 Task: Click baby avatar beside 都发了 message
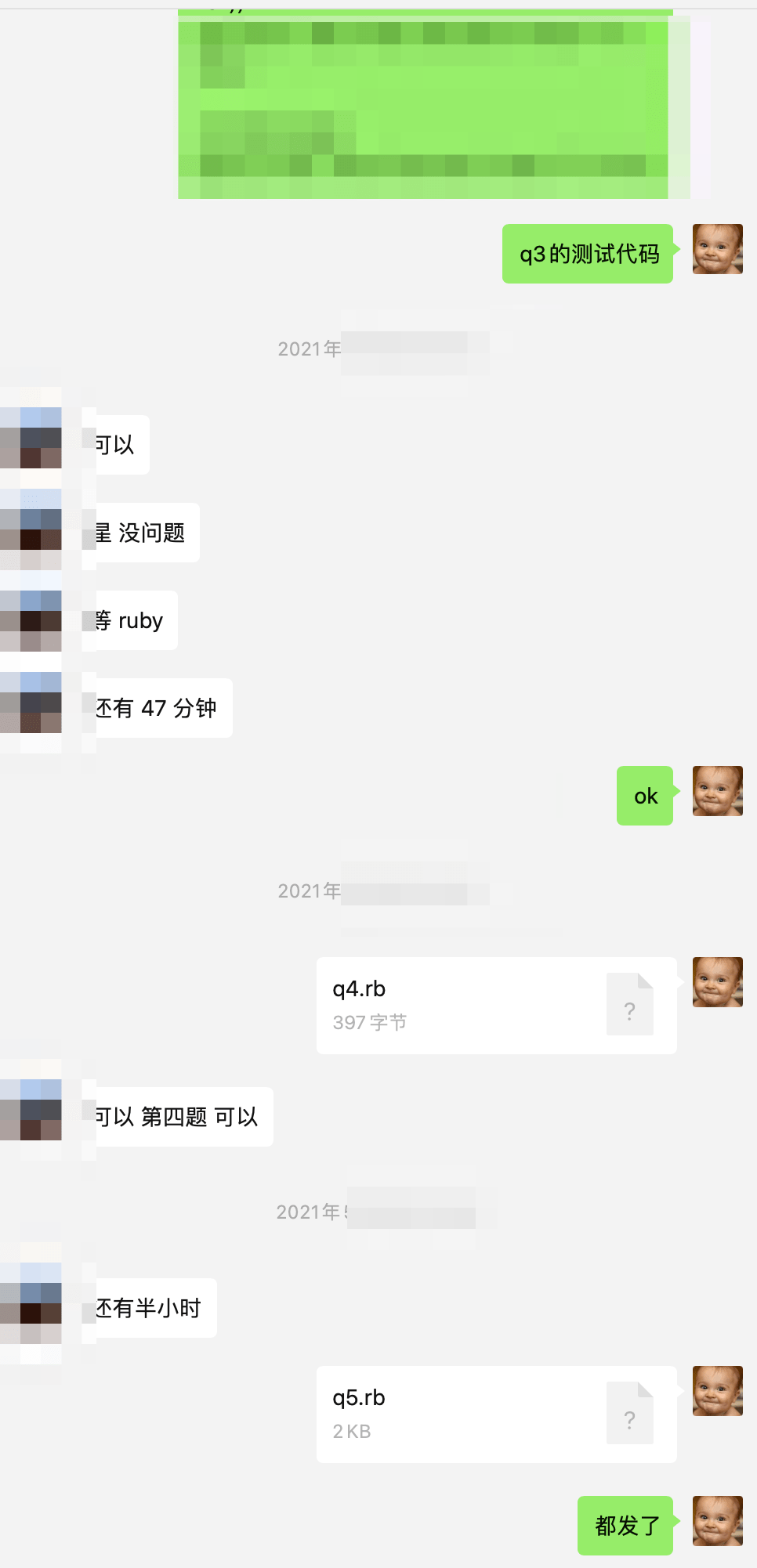[717, 1521]
